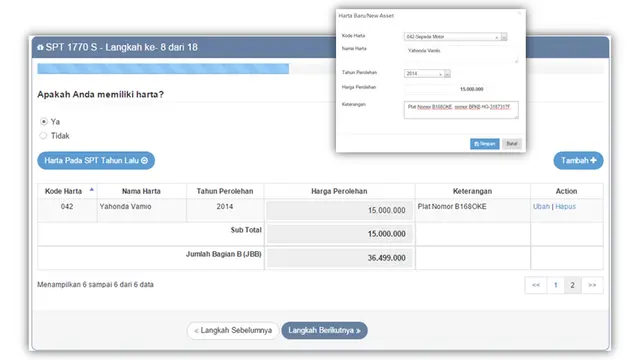This screenshot has width=640, height=360.
Task: Click 'Plat Nomor B168OKE' table cell
Action: (x=472, y=210)
